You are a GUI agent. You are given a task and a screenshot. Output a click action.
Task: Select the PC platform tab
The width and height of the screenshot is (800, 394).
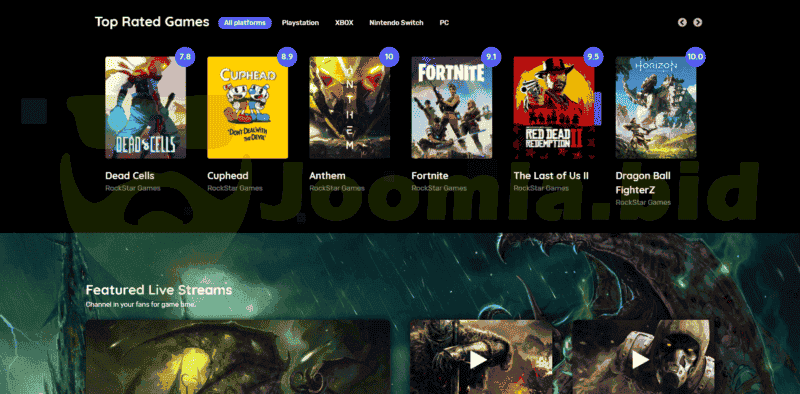(444, 23)
